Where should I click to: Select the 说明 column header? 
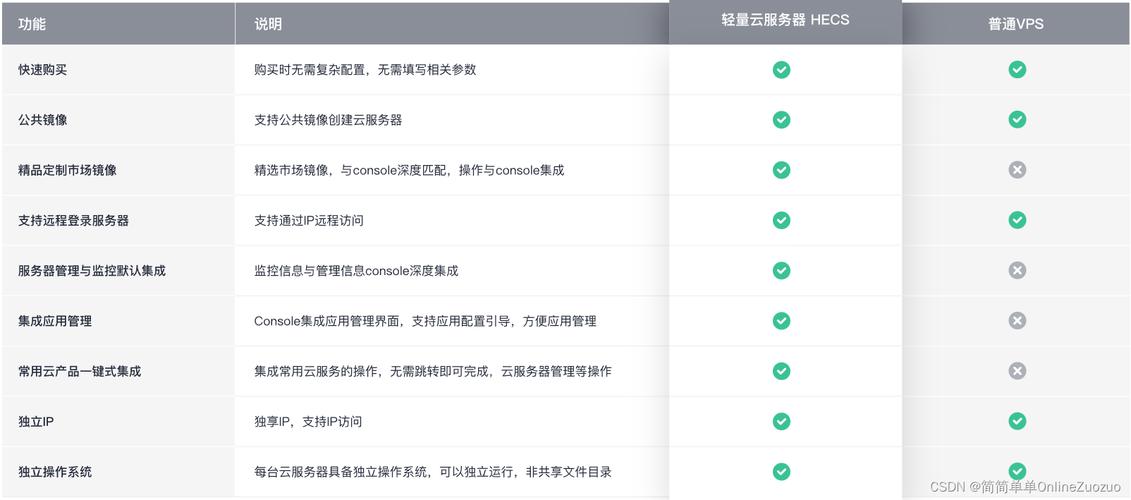click(452, 24)
